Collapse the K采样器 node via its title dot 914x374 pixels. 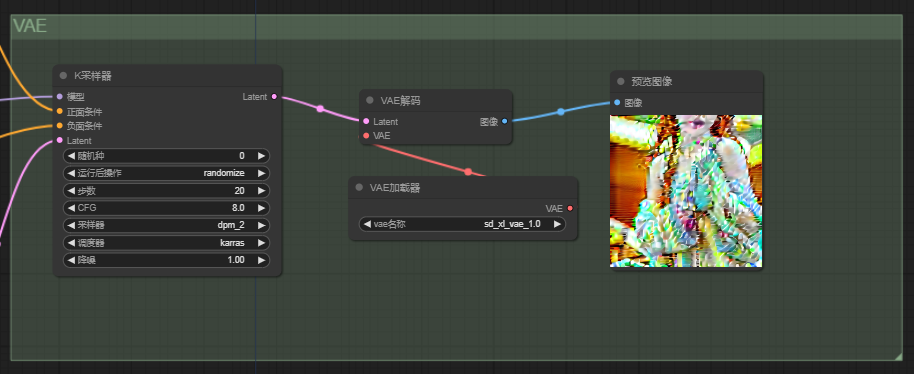(63, 76)
